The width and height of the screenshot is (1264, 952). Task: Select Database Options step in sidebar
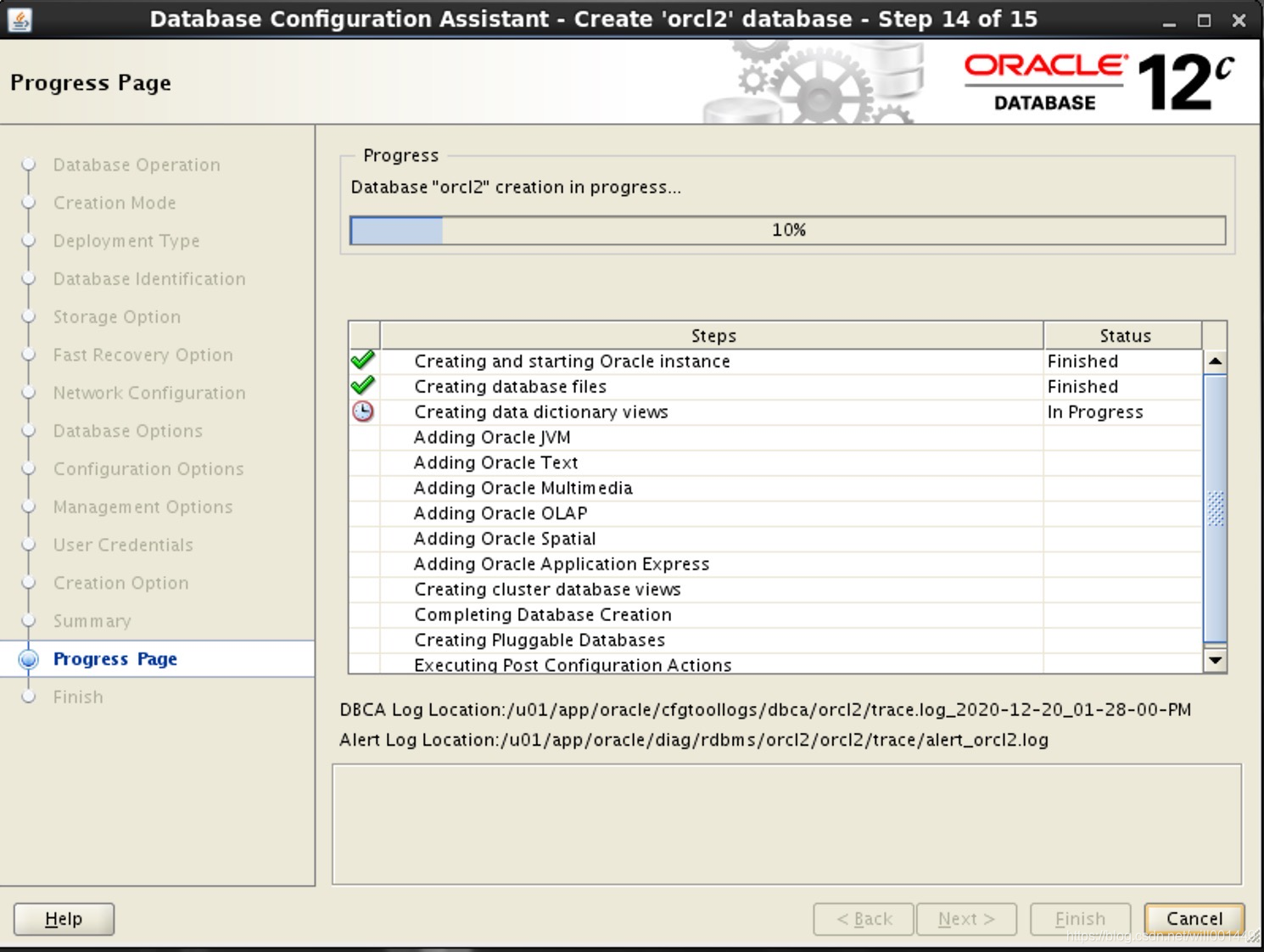[x=128, y=431]
